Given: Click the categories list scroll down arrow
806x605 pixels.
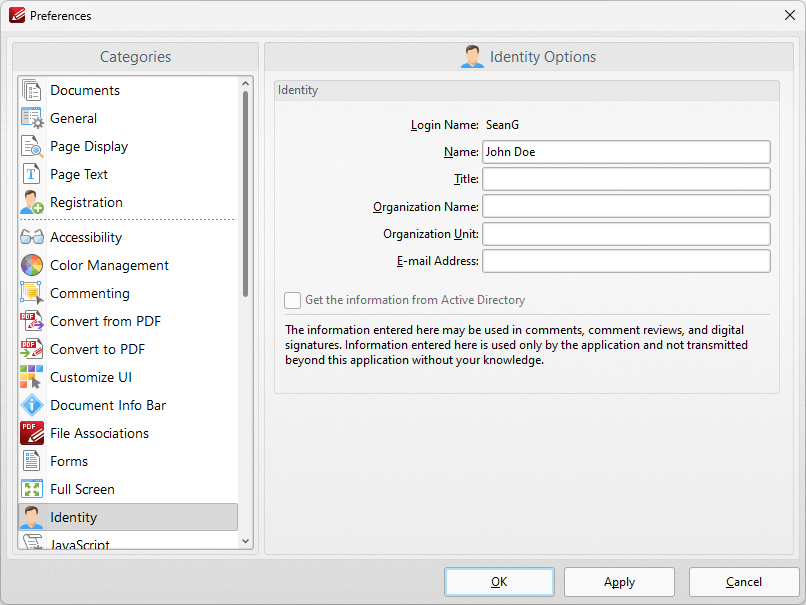Looking at the screenshot, I should click(245, 541).
